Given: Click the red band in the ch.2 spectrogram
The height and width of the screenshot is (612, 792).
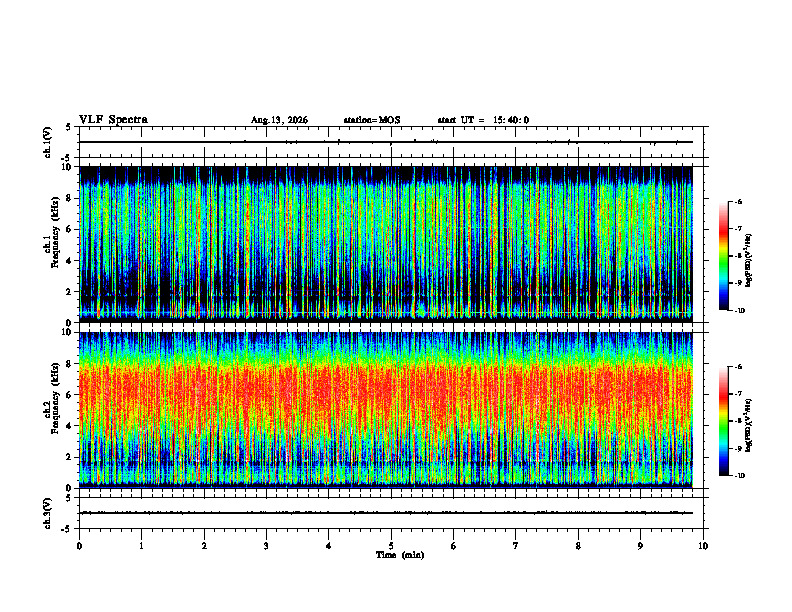Looking at the screenshot, I should 386,391.
